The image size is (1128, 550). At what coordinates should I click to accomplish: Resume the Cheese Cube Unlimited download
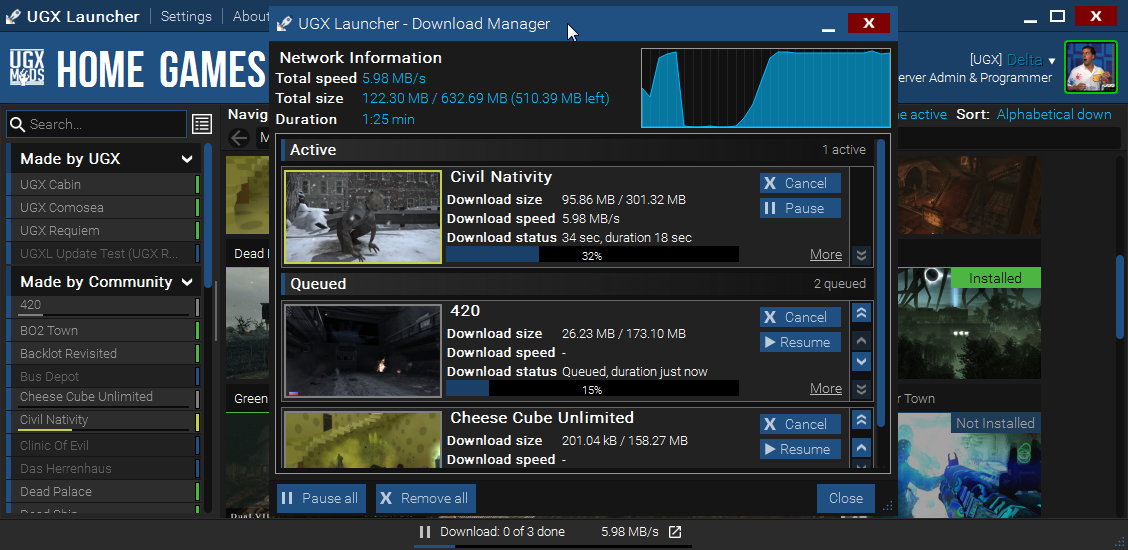tap(800, 449)
